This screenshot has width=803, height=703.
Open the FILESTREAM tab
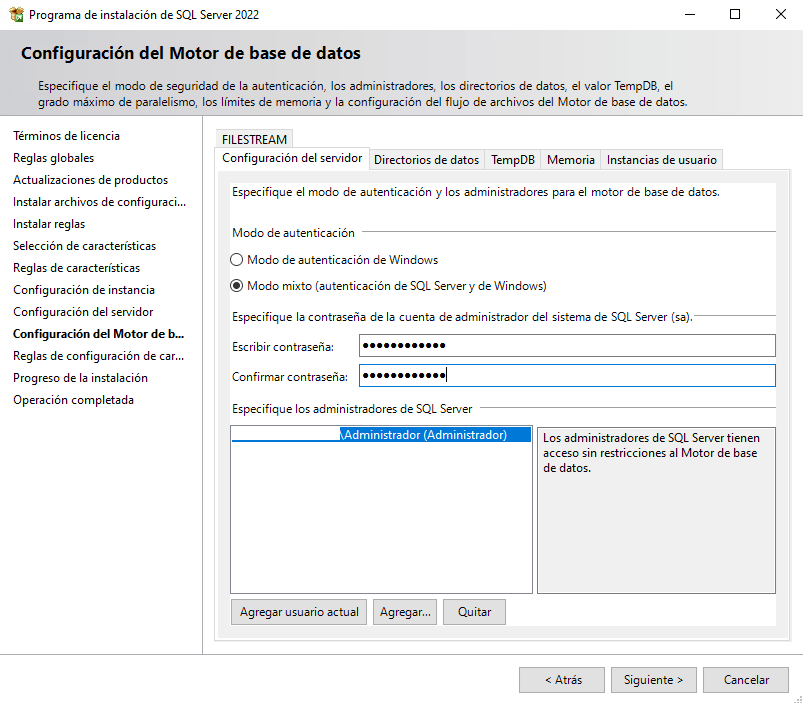254,140
